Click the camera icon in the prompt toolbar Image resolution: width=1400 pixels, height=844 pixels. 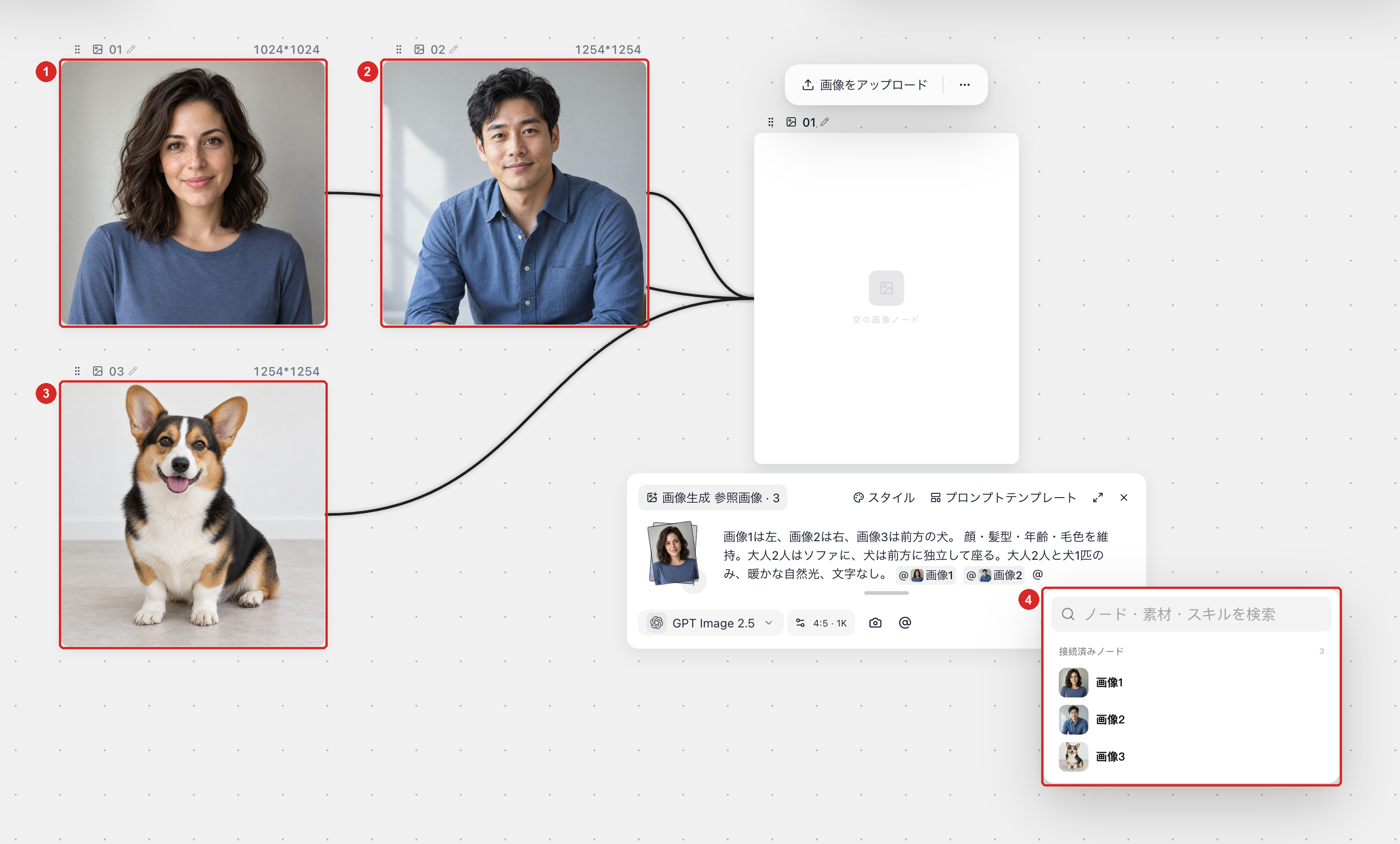point(876,623)
